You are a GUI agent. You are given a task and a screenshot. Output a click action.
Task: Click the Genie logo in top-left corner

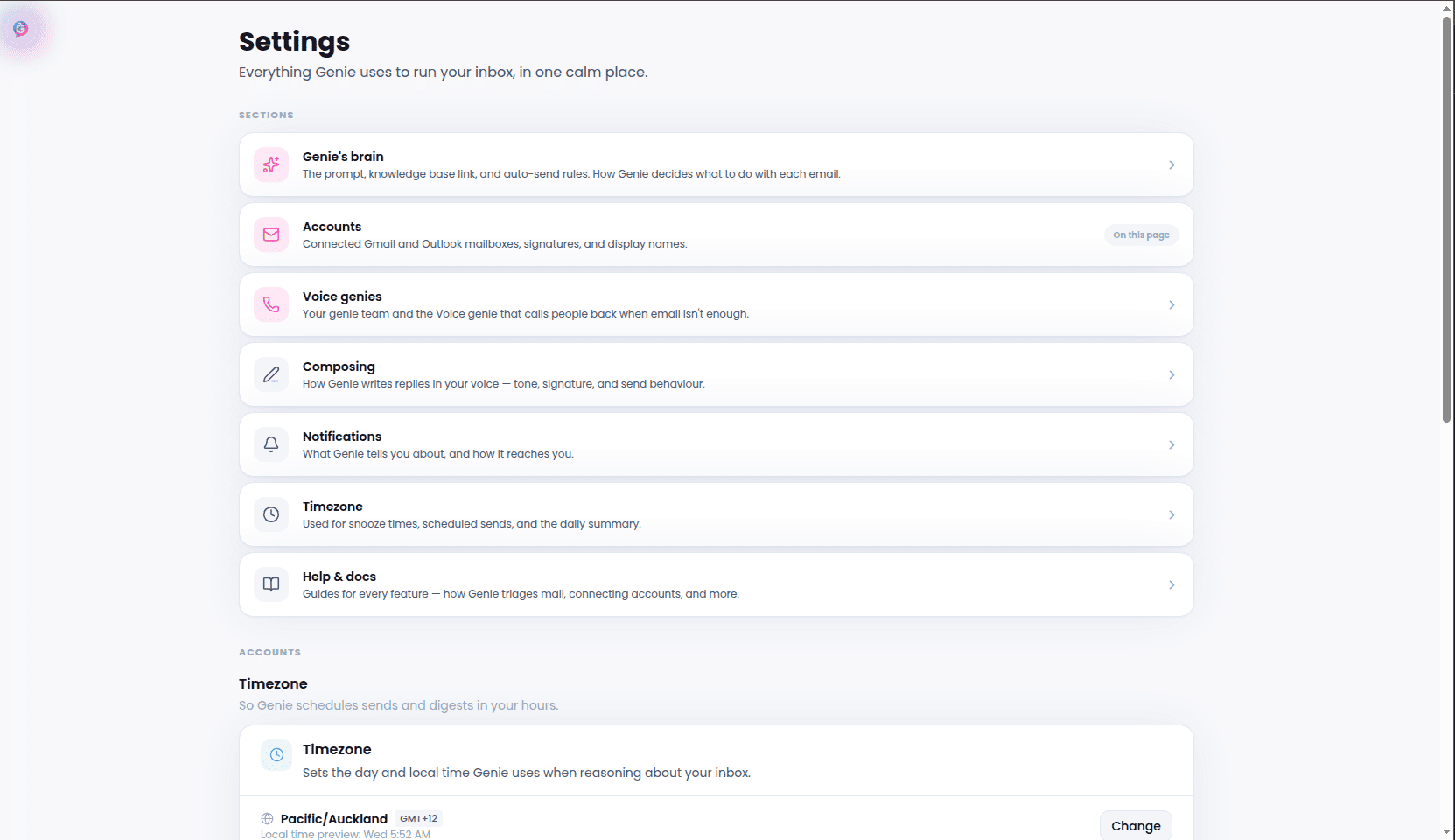click(21, 29)
